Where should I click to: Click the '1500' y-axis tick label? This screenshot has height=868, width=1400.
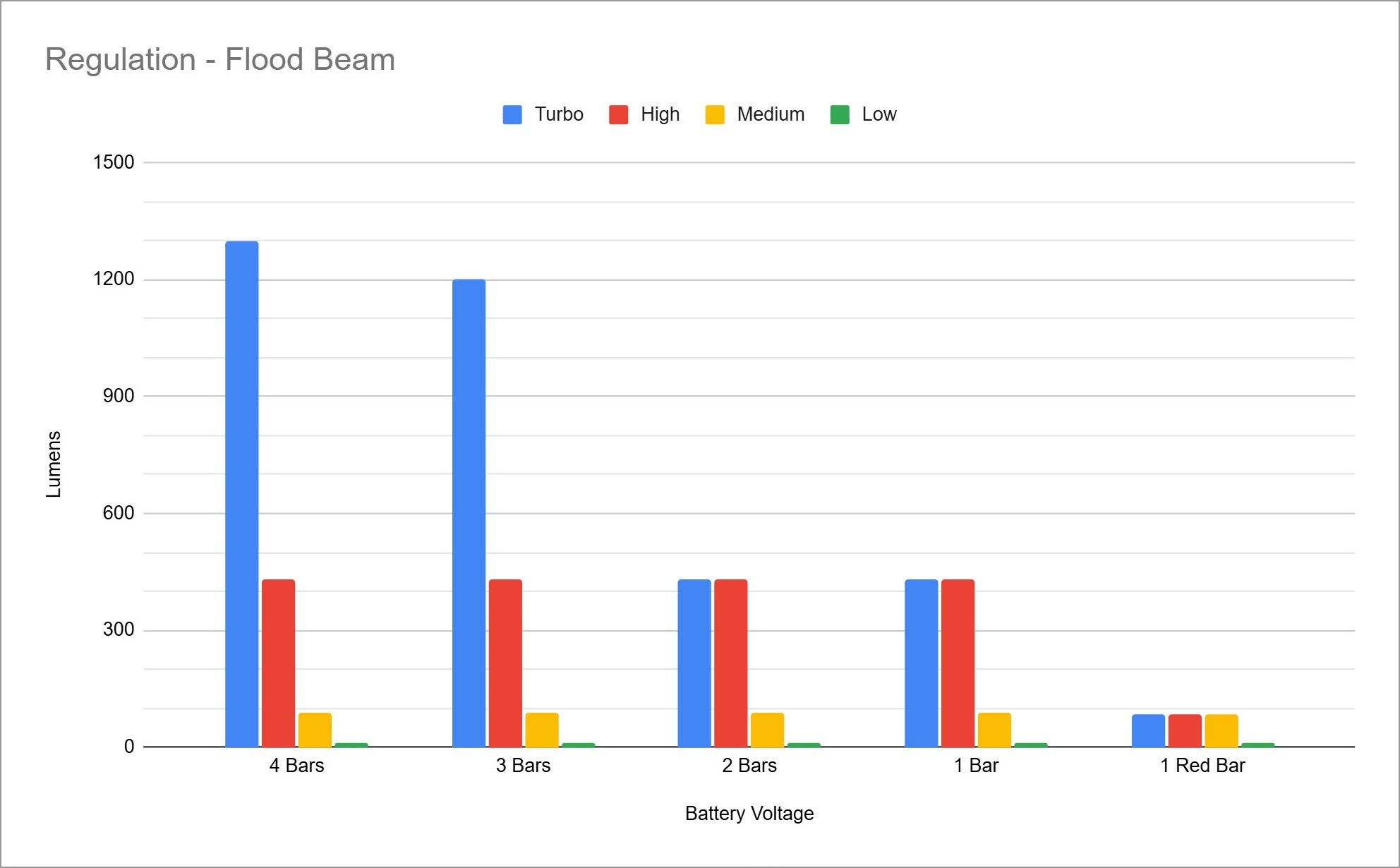(114, 162)
